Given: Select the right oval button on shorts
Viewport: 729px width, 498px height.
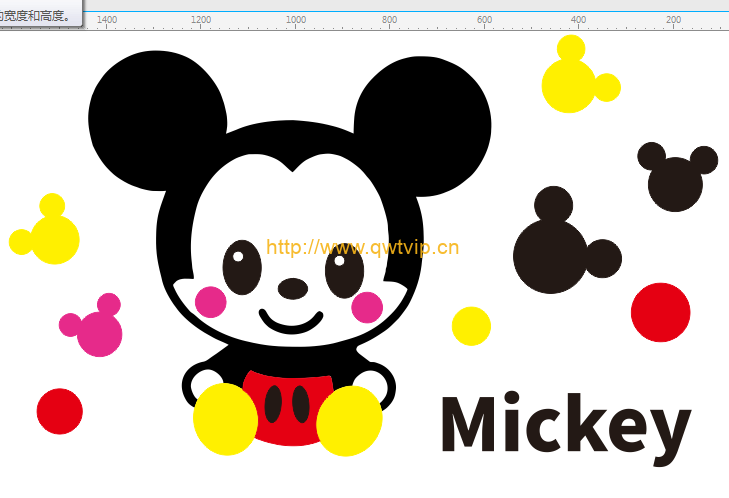Looking at the screenshot, I should (301, 404).
